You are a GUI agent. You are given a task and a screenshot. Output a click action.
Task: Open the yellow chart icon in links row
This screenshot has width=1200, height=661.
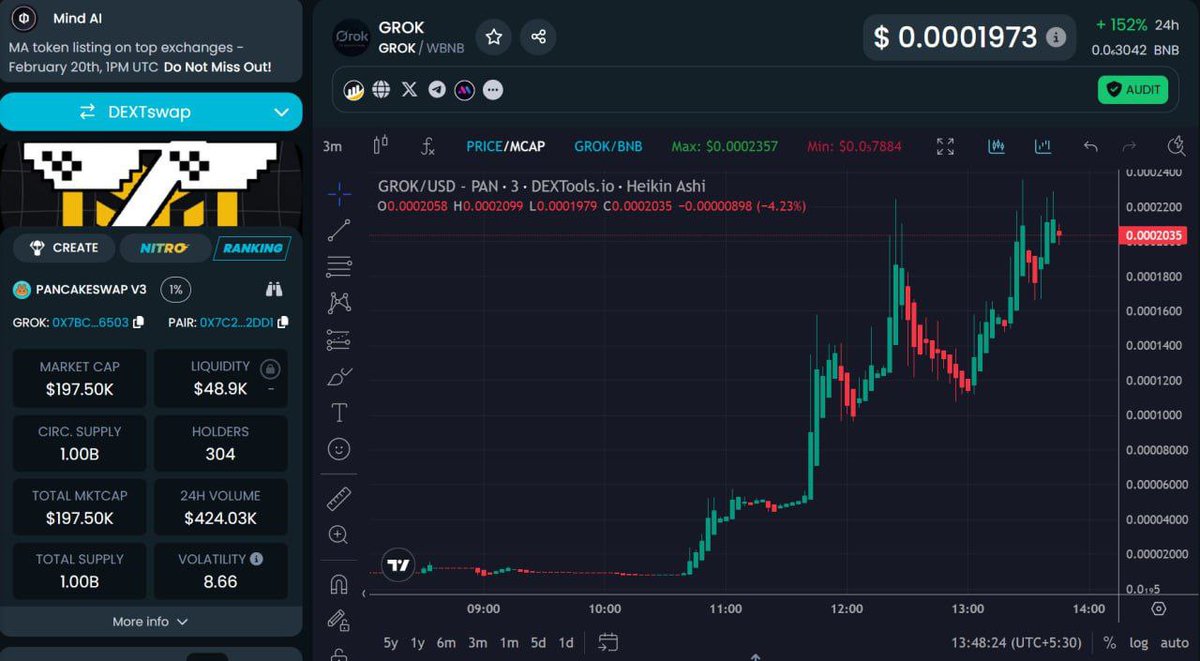pyautogui.click(x=353, y=90)
